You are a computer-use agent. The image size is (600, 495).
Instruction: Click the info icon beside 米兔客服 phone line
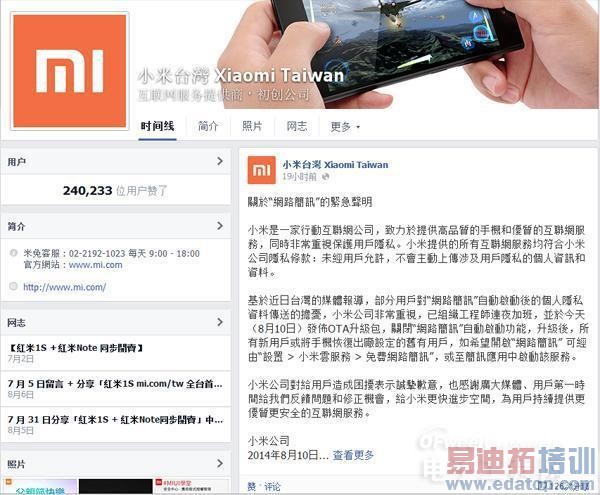click(13, 253)
